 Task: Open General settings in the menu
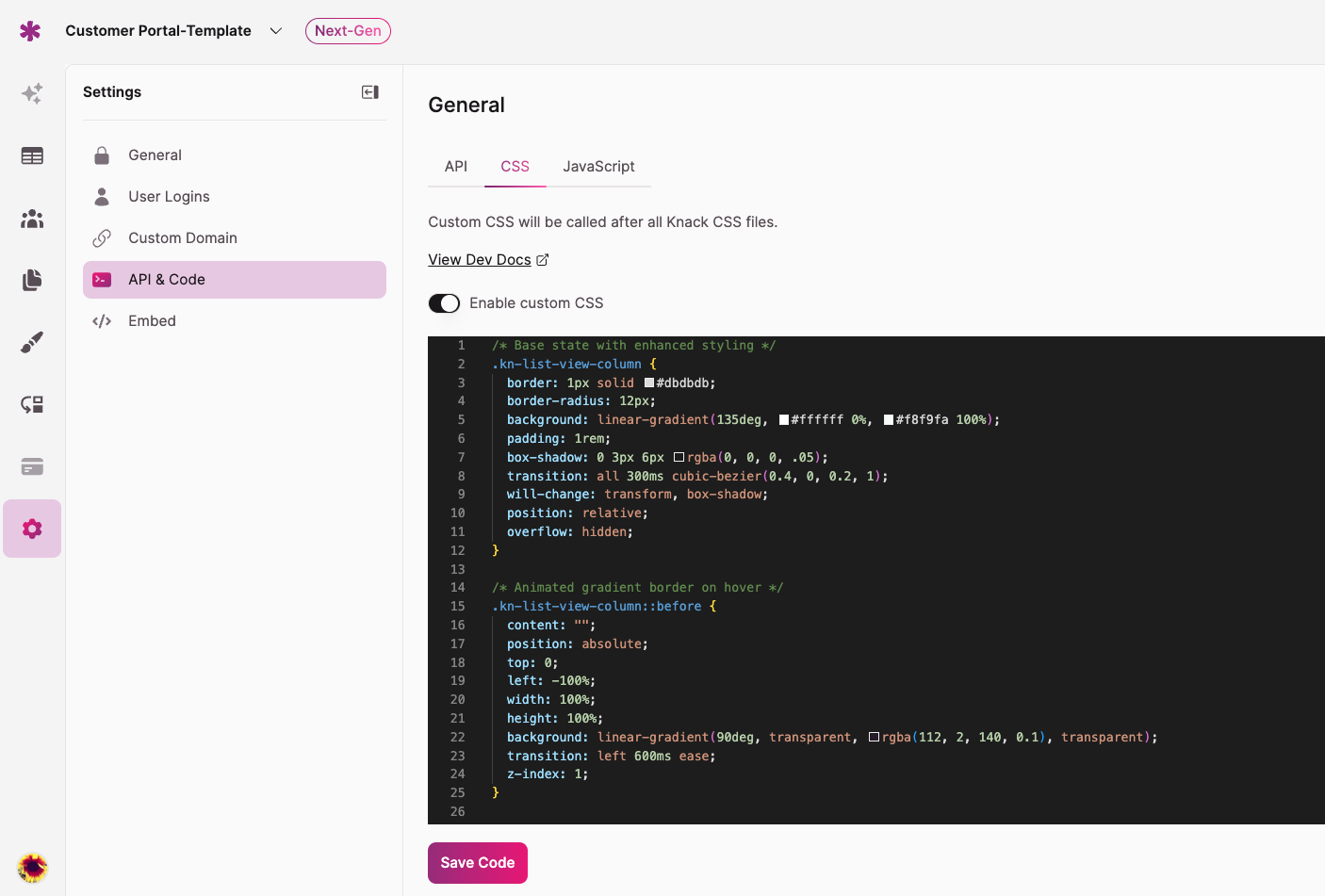[x=235, y=155]
